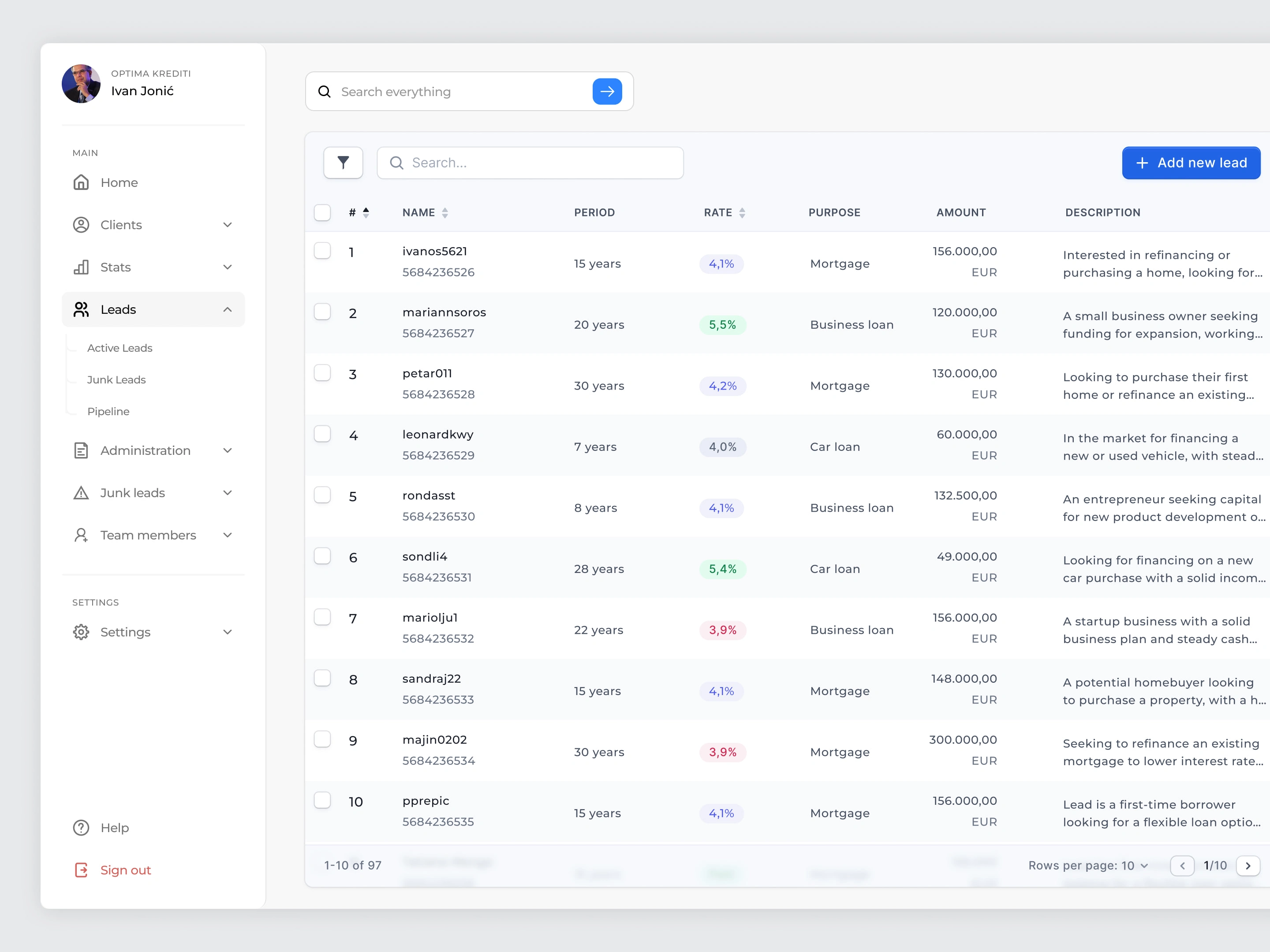
Task: Click the Home house icon in sidebar
Action: click(x=81, y=182)
